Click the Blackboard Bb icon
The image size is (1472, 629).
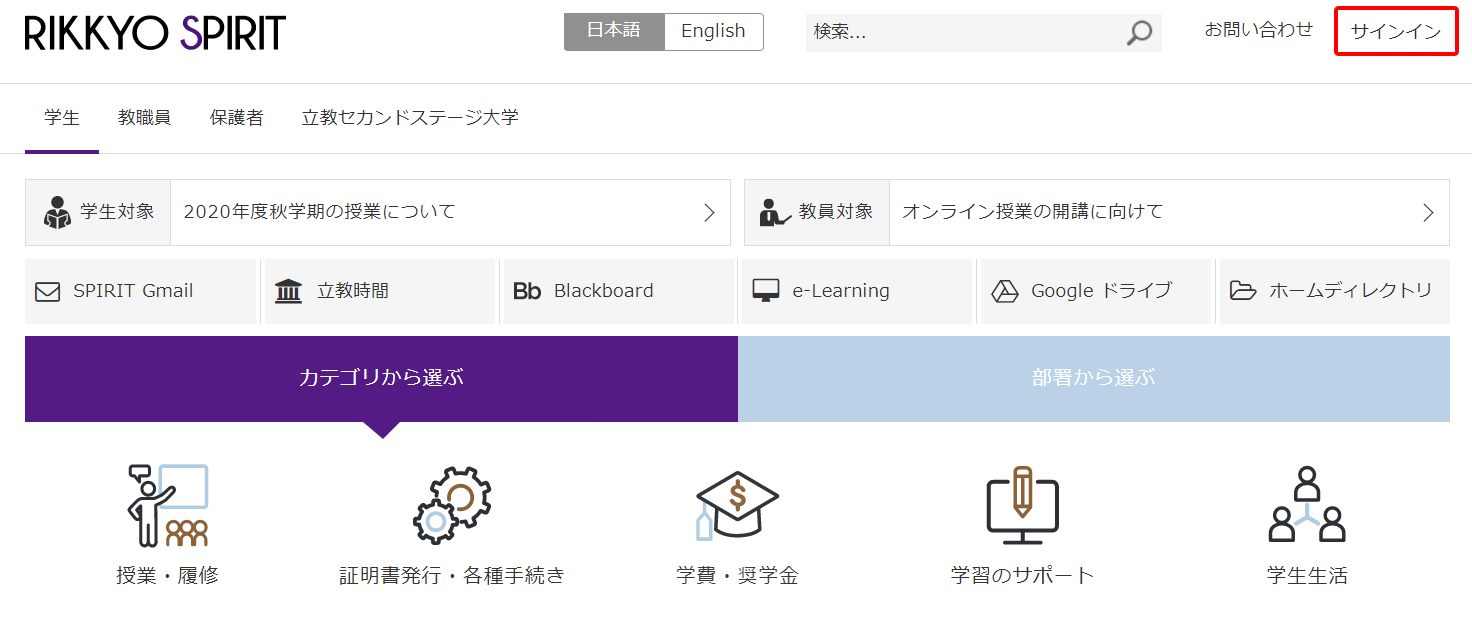[x=527, y=291]
